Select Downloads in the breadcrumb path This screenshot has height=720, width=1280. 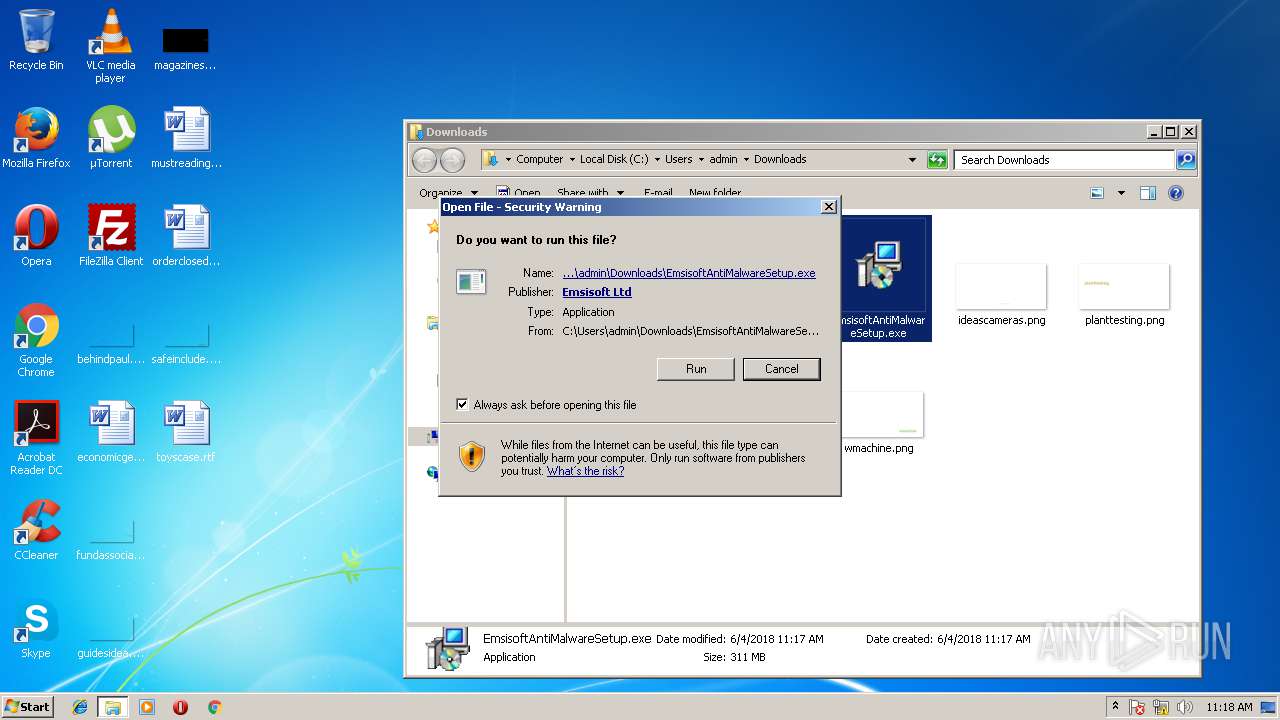pyautogui.click(x=780, y=160)
